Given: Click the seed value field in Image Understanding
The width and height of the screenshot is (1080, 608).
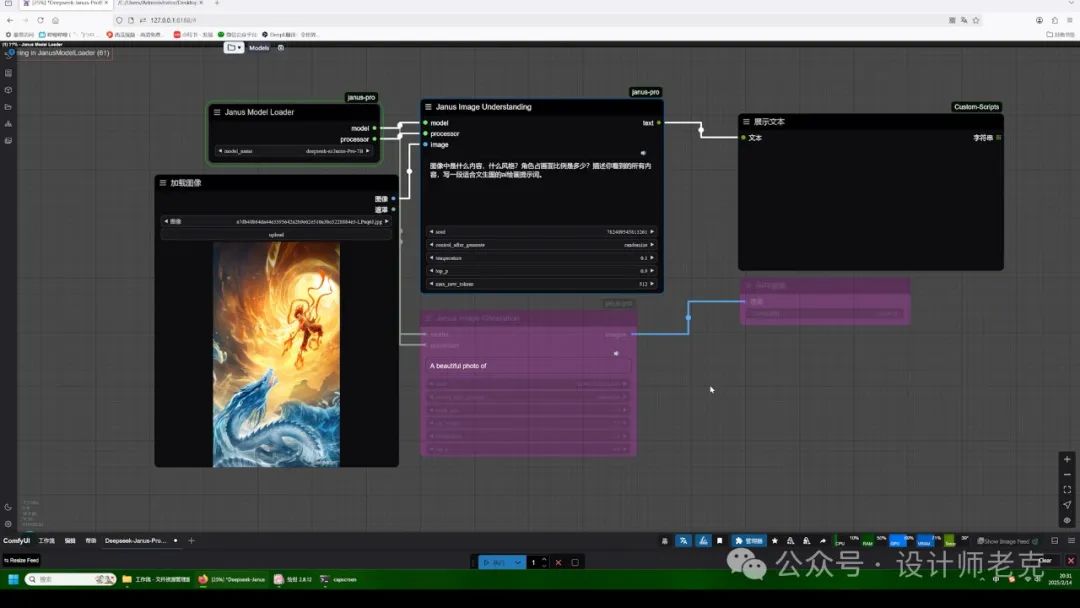Looking at the screenshot, I should (x=541, y=232).
